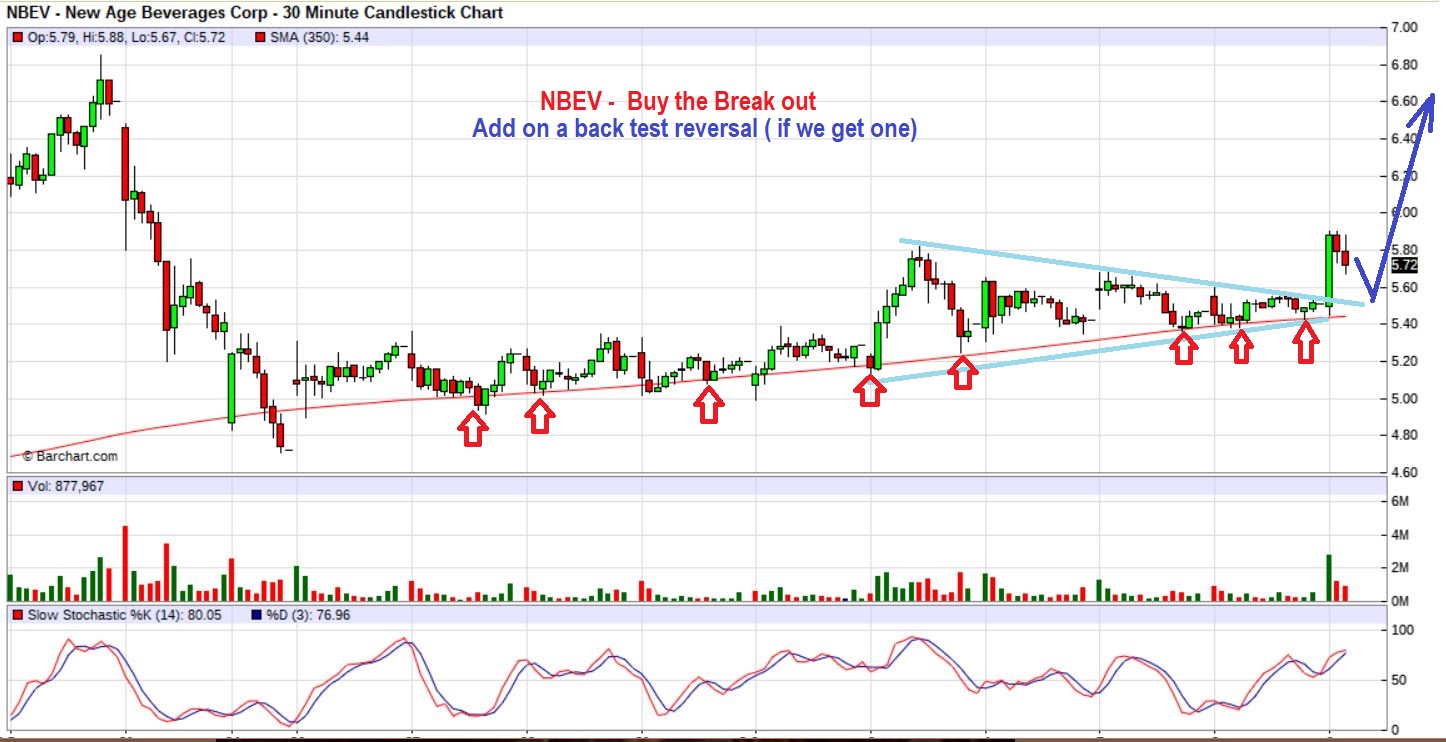This screenshot has width=1446, height=742.
Task: Click the 6M volume axis label
Action: [x=1400, y=501]
